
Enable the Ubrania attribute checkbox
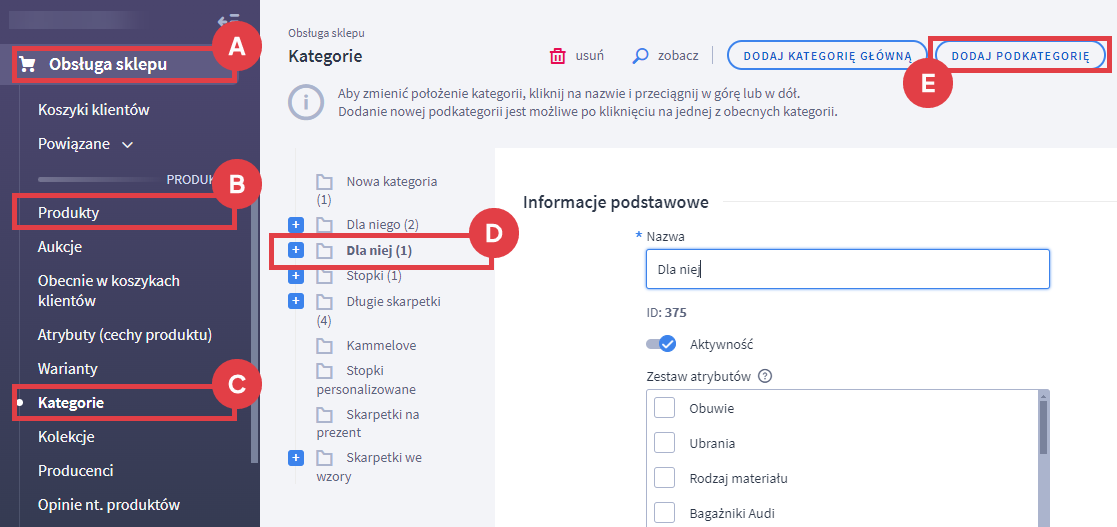coord(664,443)
